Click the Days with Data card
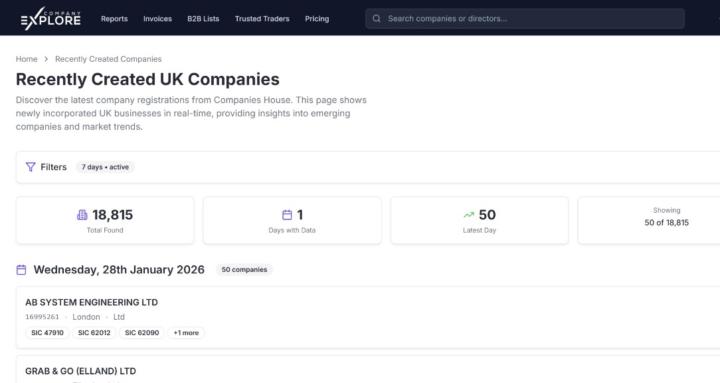This screenshot has width=720, height=383. [x=292, y=220]
